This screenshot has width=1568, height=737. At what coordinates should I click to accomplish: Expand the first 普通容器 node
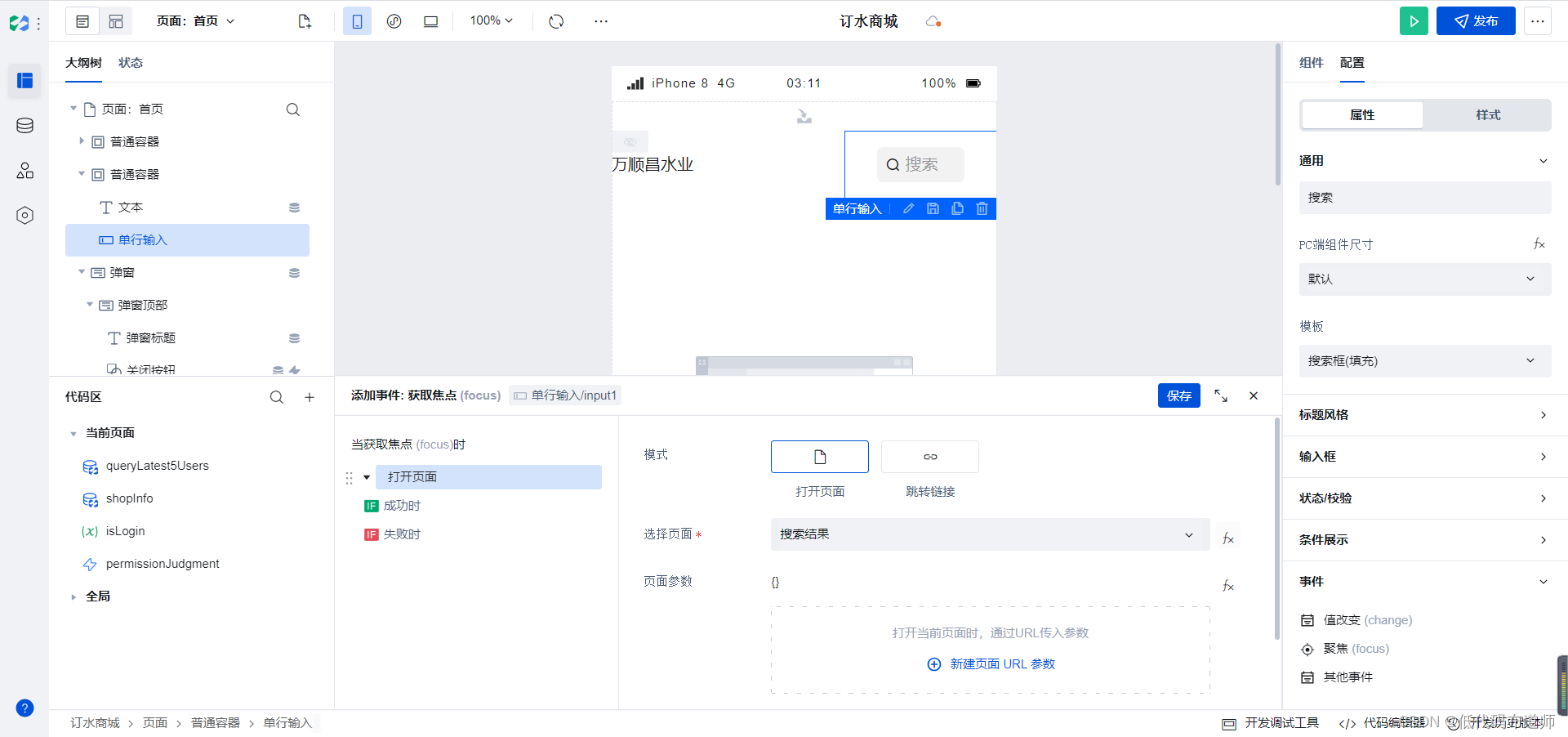tap(82, 141)
